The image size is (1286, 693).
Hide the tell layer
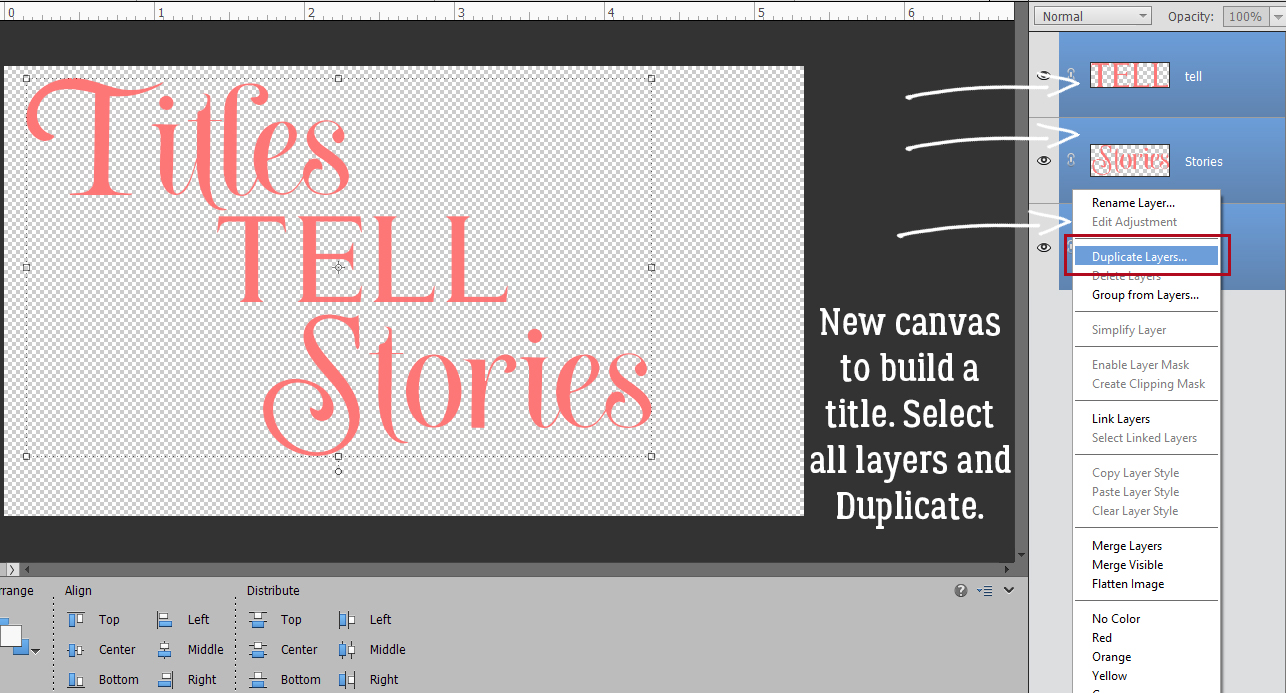pyautogui.click(x=1044, y=76)
